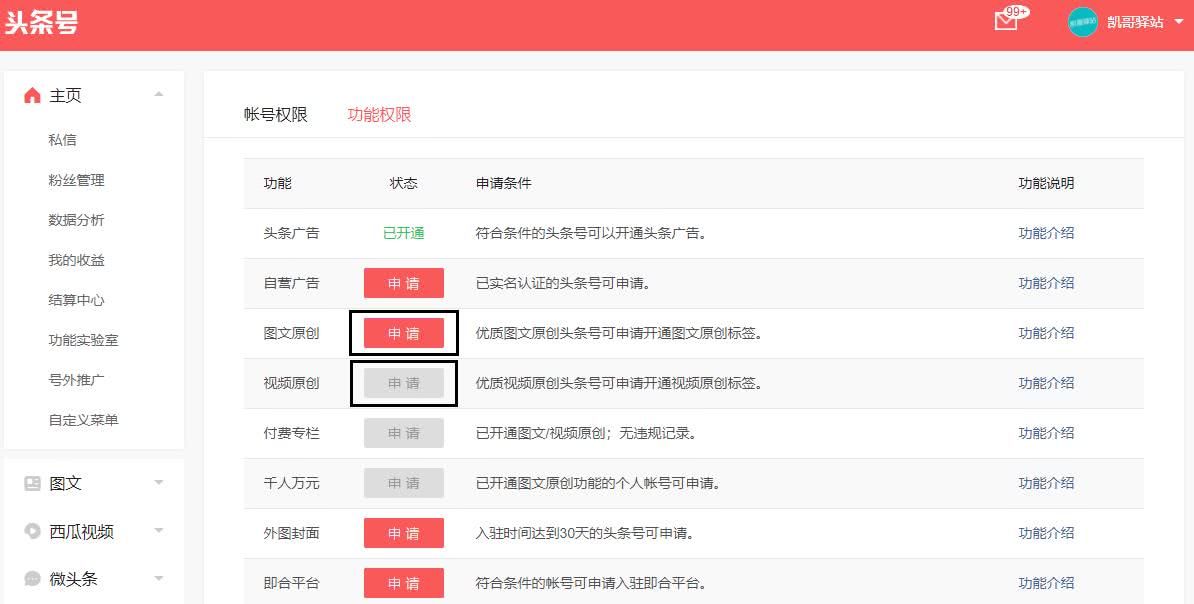
Task: Open 自定义菜单 in the sidebar
Action: [x=84, y=420]
